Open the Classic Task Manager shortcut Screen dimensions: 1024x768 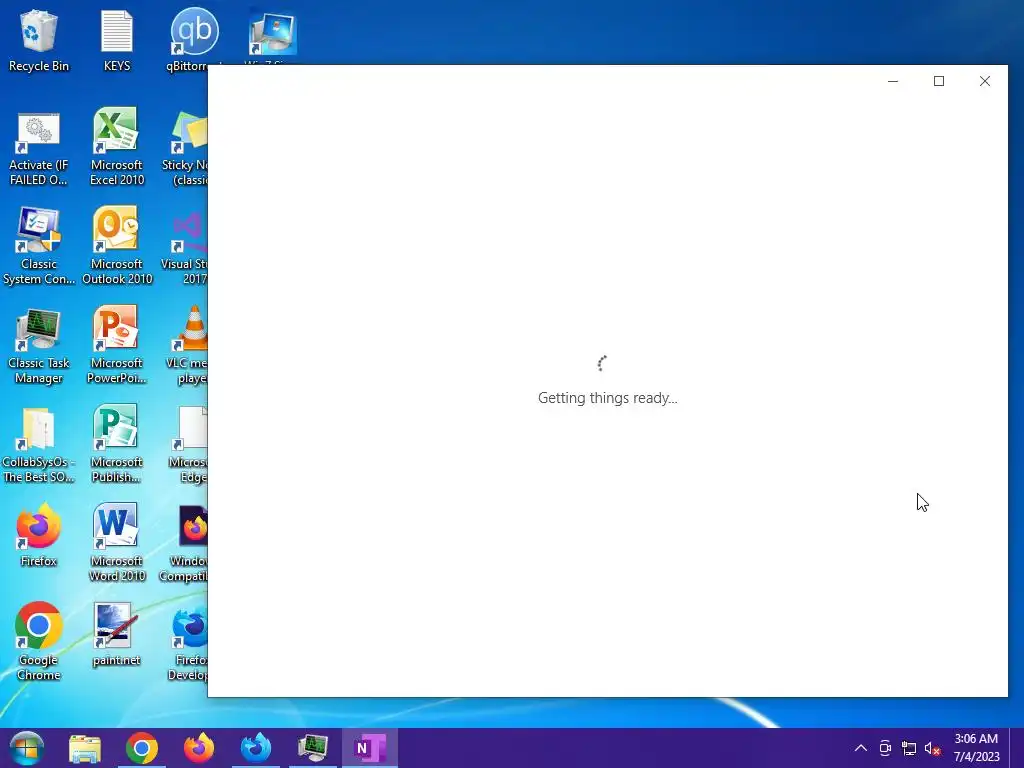(39, 347)
